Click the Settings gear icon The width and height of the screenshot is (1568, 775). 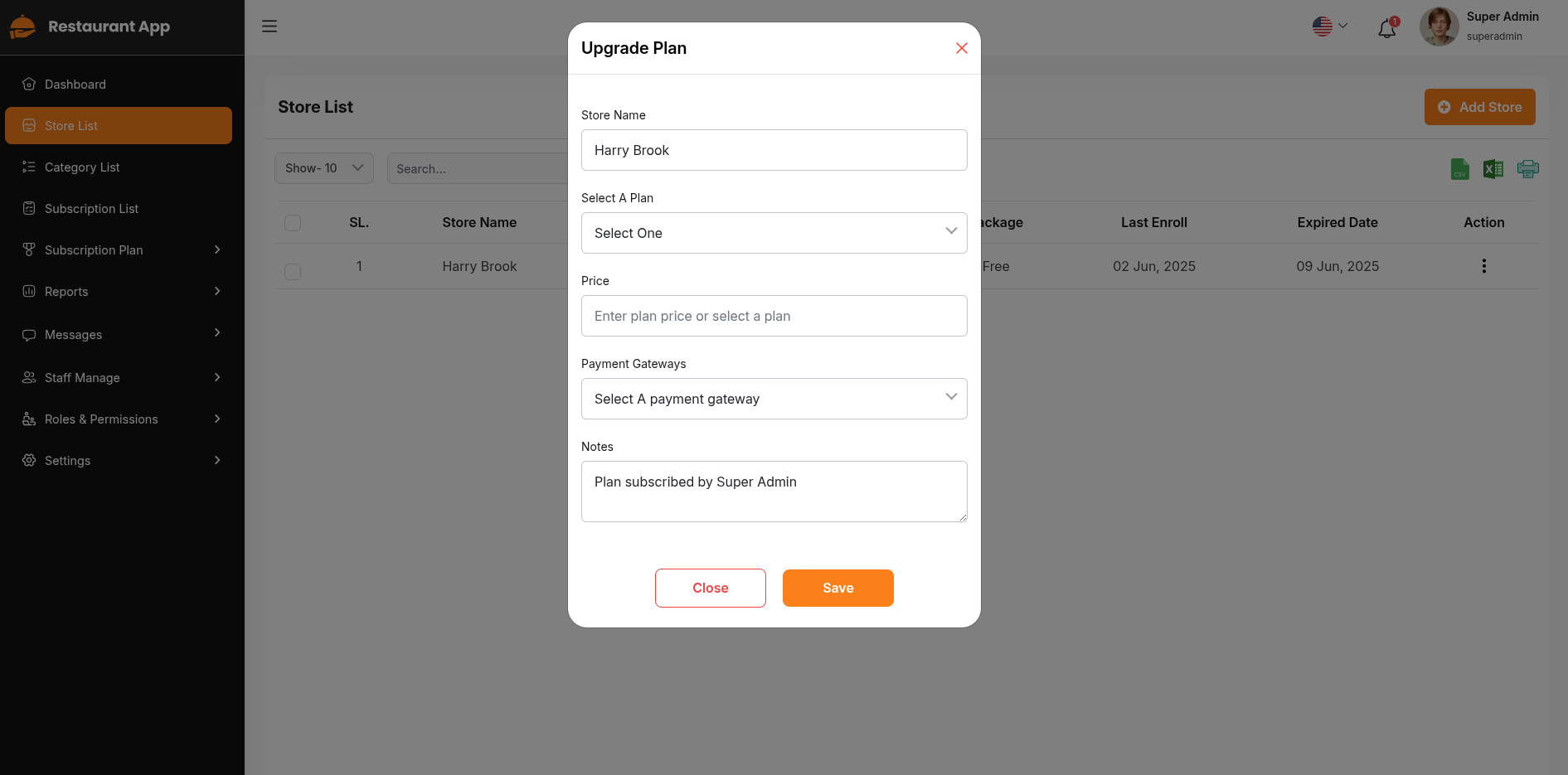click(29, 460)
